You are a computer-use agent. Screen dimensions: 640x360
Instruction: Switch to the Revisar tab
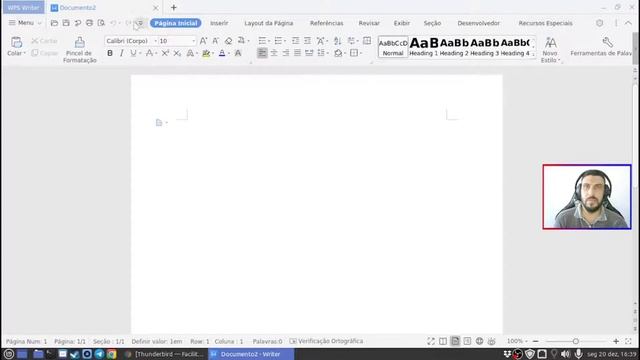(369, 23)
